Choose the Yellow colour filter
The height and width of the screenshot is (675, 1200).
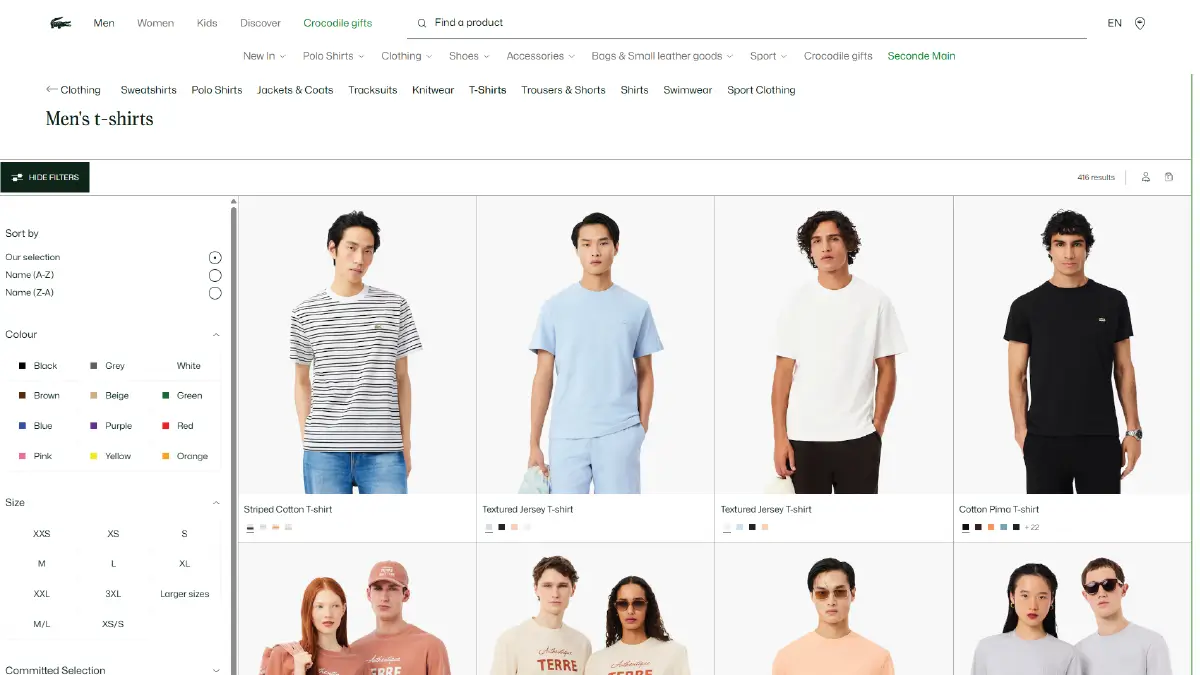tap(111, 456)
